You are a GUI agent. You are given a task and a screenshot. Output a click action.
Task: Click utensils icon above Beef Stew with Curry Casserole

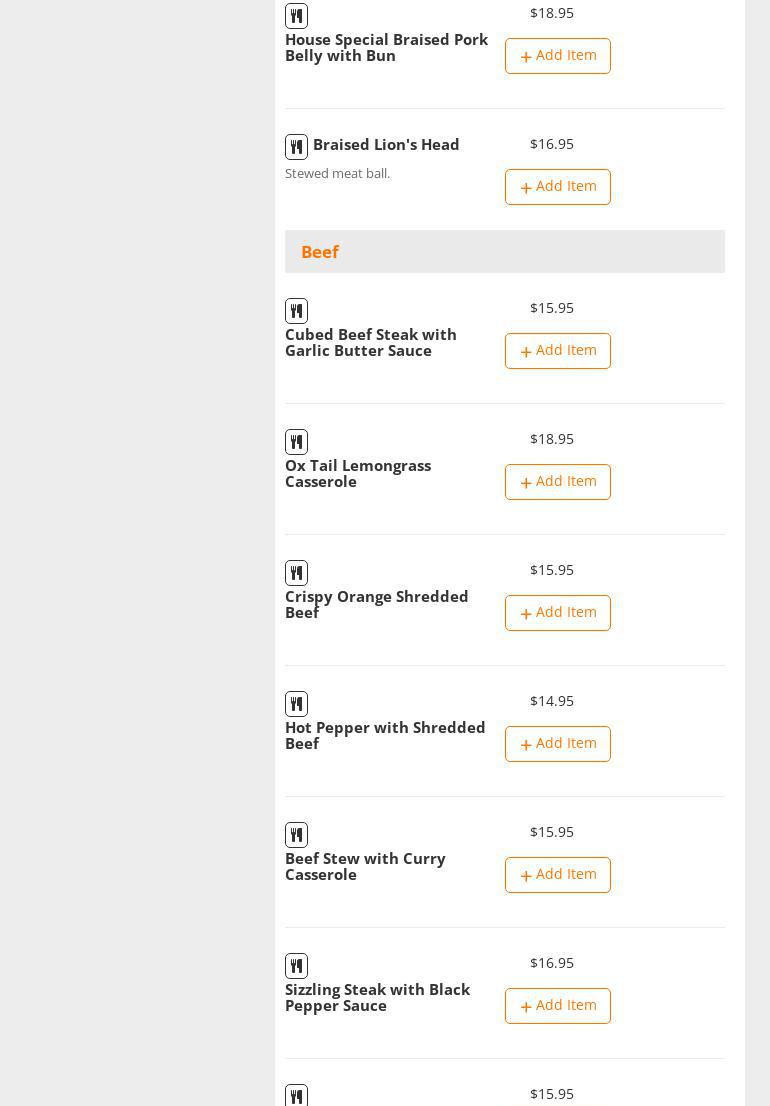point(296,835)
